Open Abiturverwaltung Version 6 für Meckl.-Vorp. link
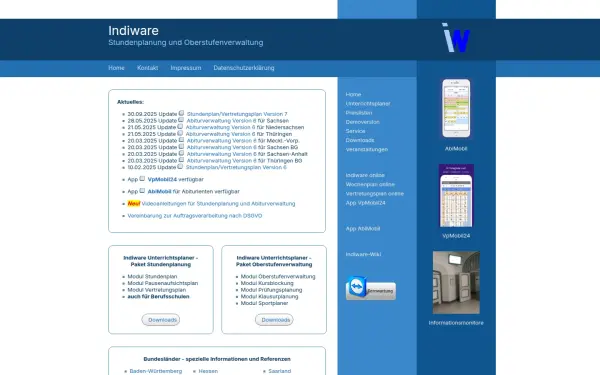 pos(222,140)
